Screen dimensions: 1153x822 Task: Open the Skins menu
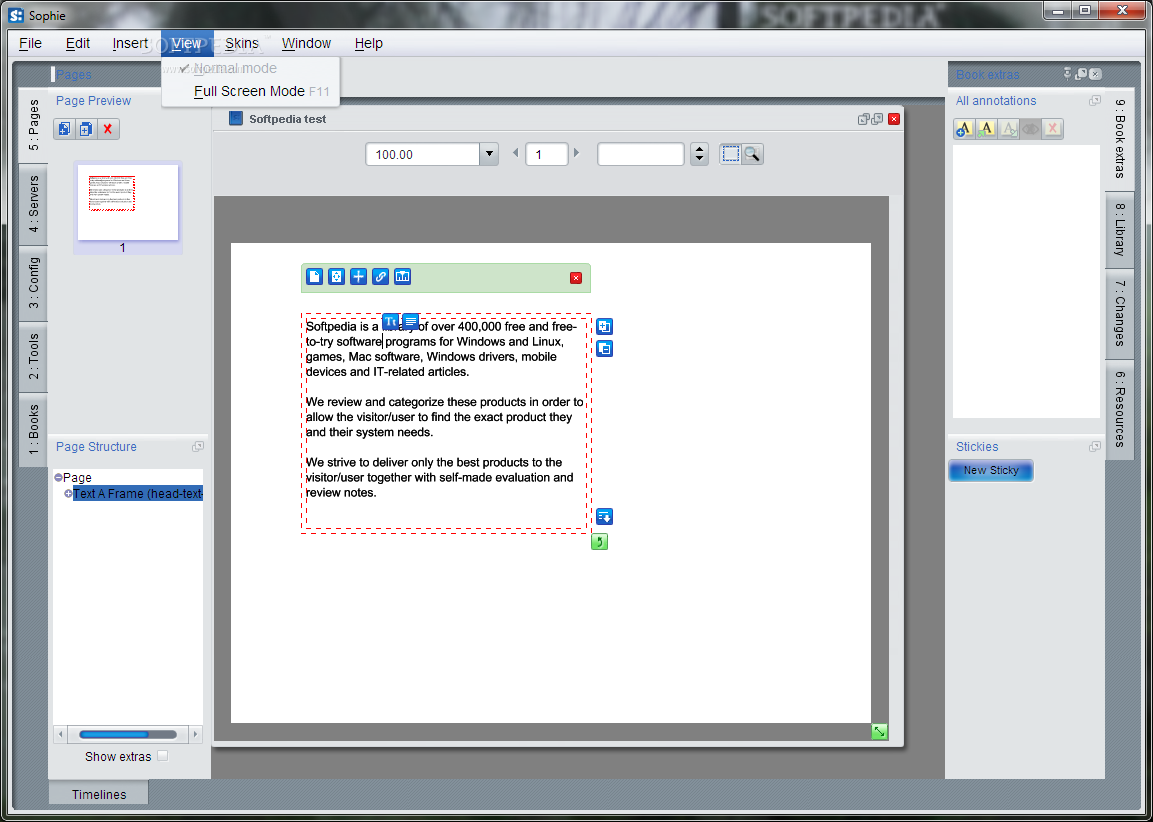point(242,43)
